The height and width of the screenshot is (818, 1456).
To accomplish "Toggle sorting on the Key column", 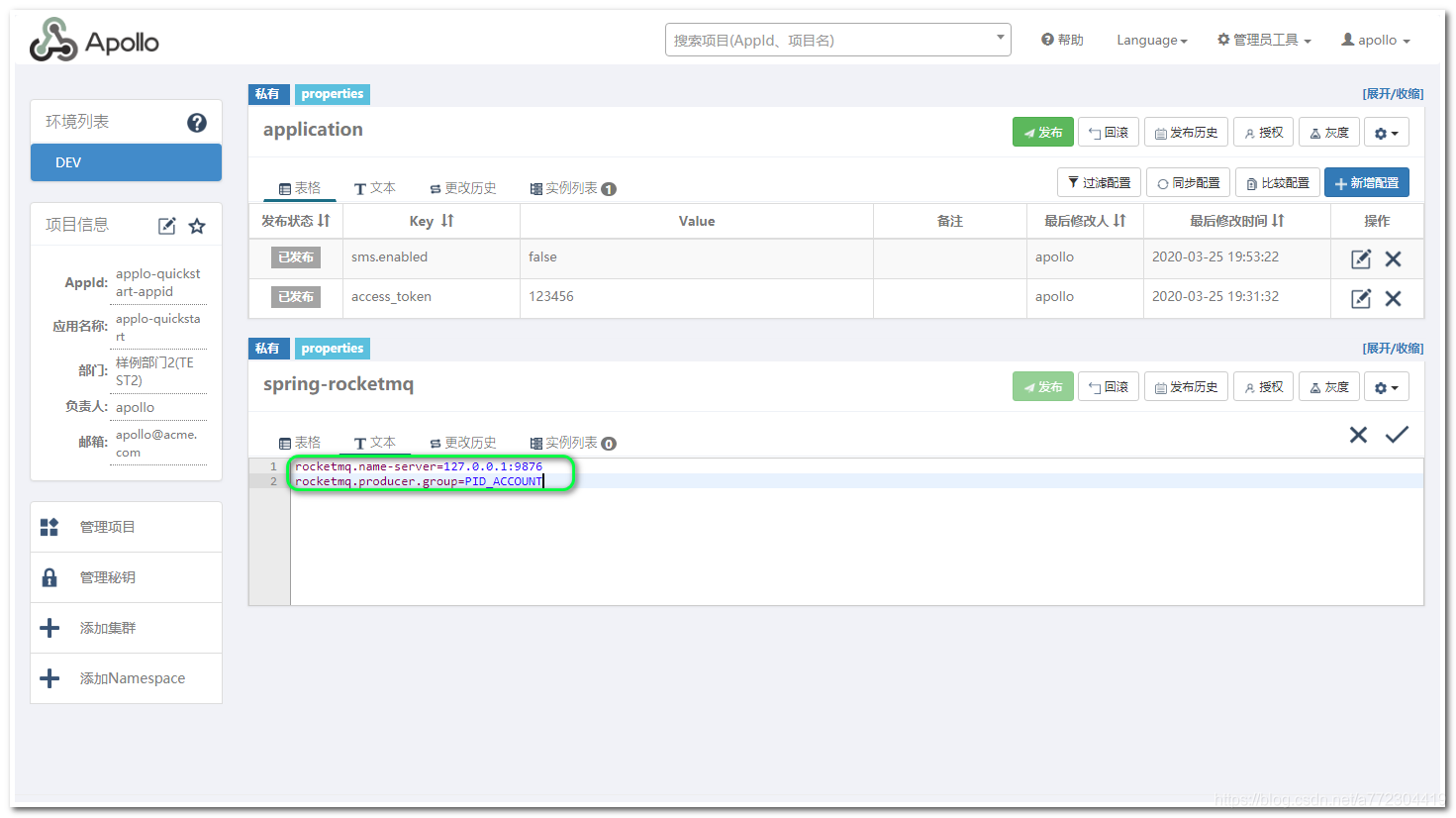I will 431,221.
